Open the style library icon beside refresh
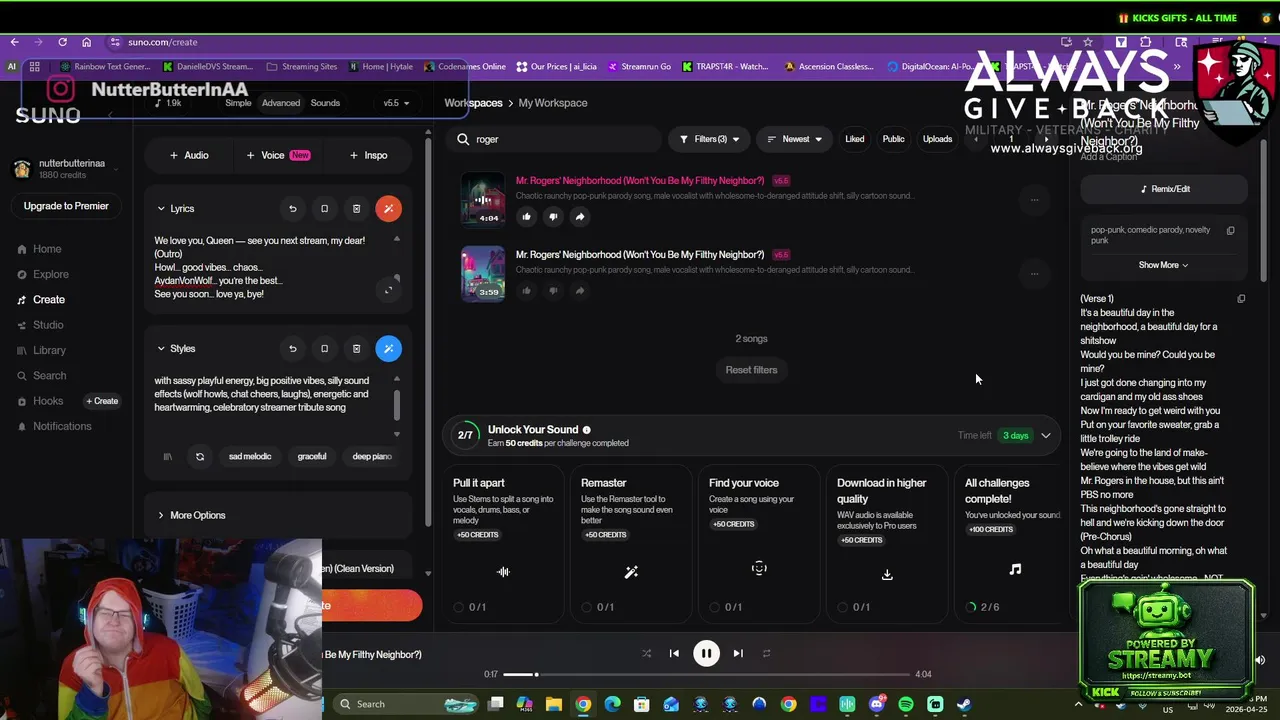Screen dimensions: 1280x720 [x=168, y=456]
